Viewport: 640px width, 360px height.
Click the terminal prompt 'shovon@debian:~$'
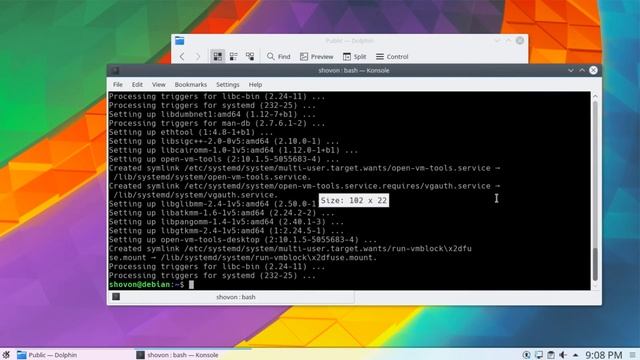tap(147, 284)
